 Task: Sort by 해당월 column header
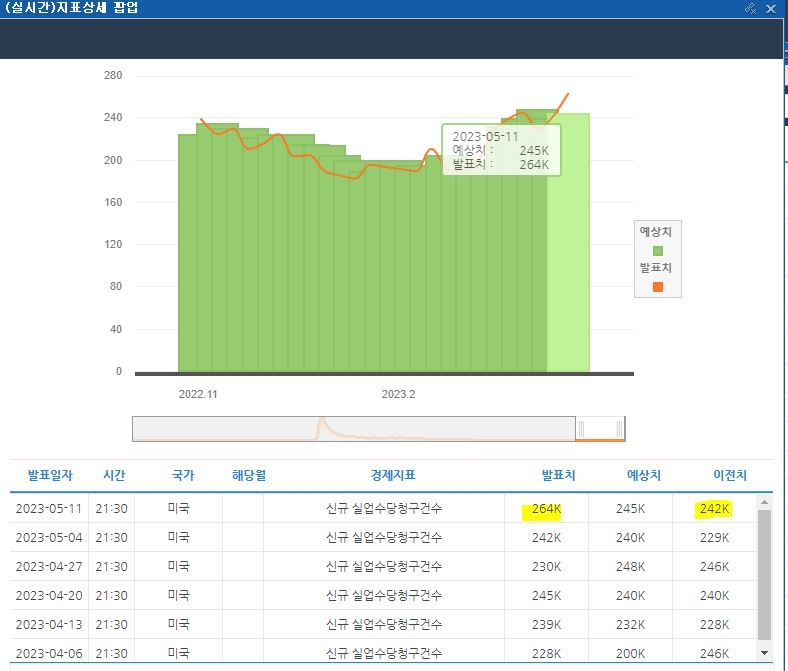coord(249,475)
